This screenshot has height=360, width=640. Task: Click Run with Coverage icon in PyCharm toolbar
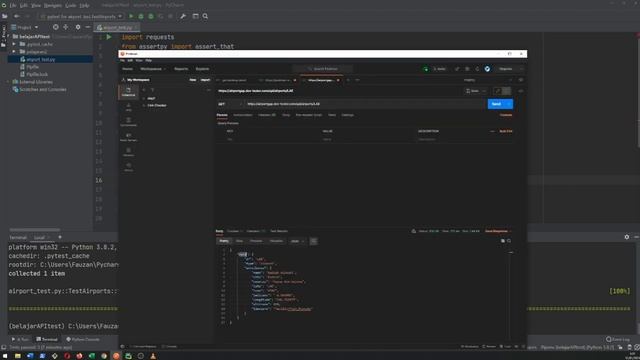(x=151, y=16)
